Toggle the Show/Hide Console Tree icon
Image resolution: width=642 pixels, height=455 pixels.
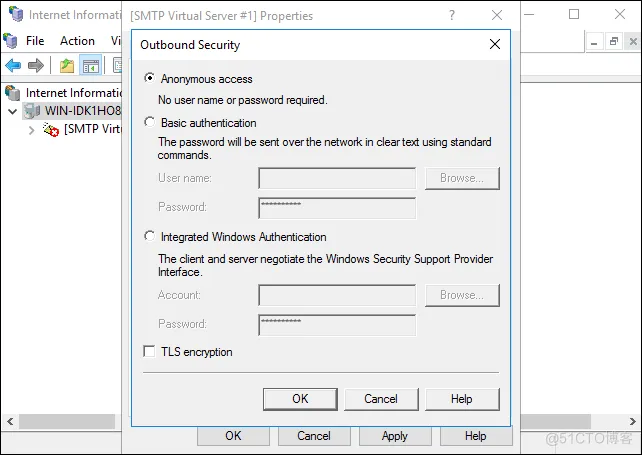(x=91, y=66)
